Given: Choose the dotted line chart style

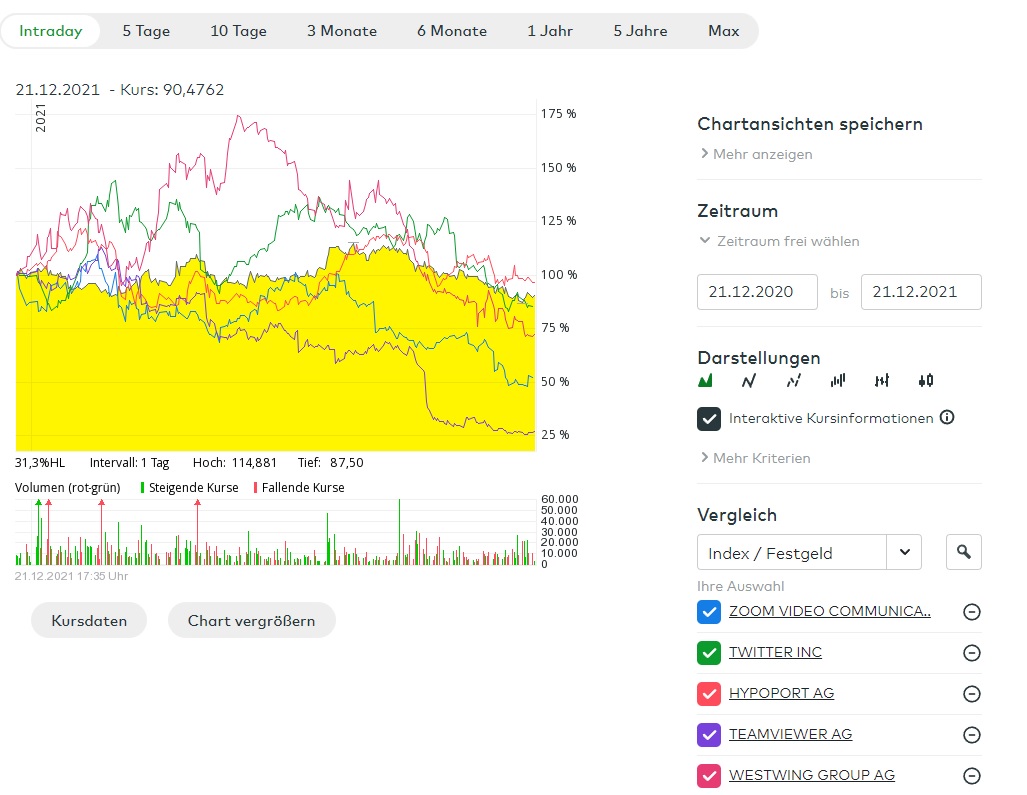Looking at the screenshot, I should 793,380.
